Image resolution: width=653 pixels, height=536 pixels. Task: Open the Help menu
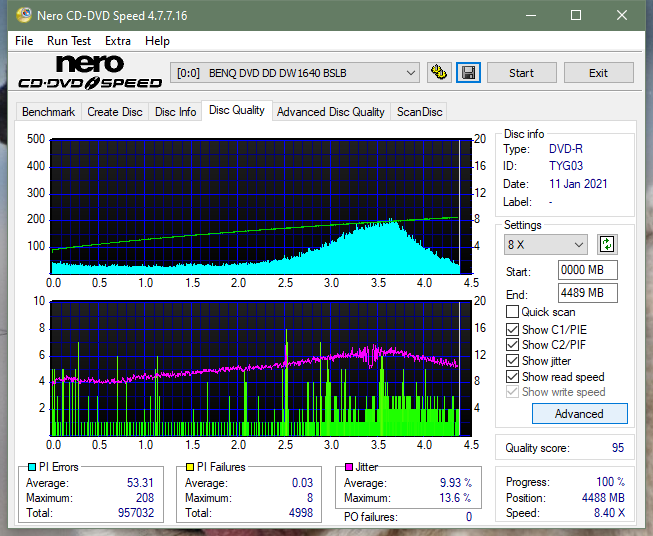tap(157, 41)
